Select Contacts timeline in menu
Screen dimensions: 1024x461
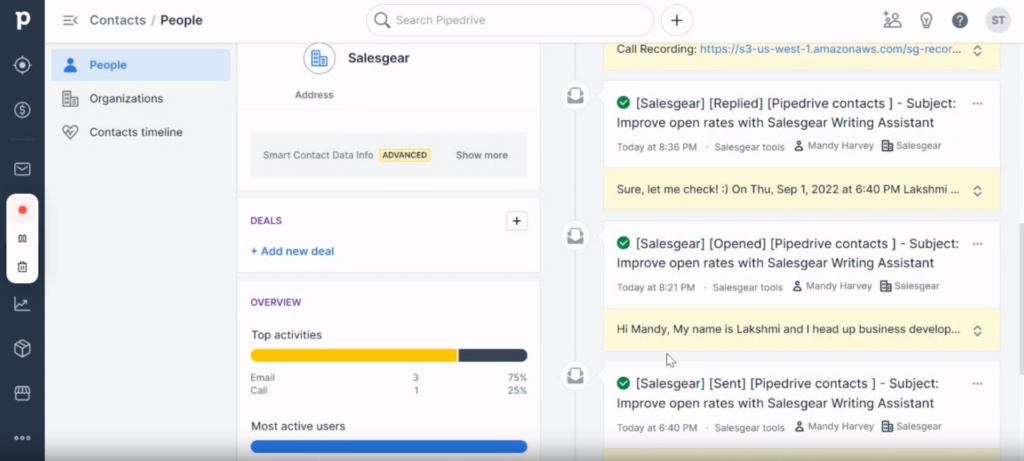[x=140, y=132]
